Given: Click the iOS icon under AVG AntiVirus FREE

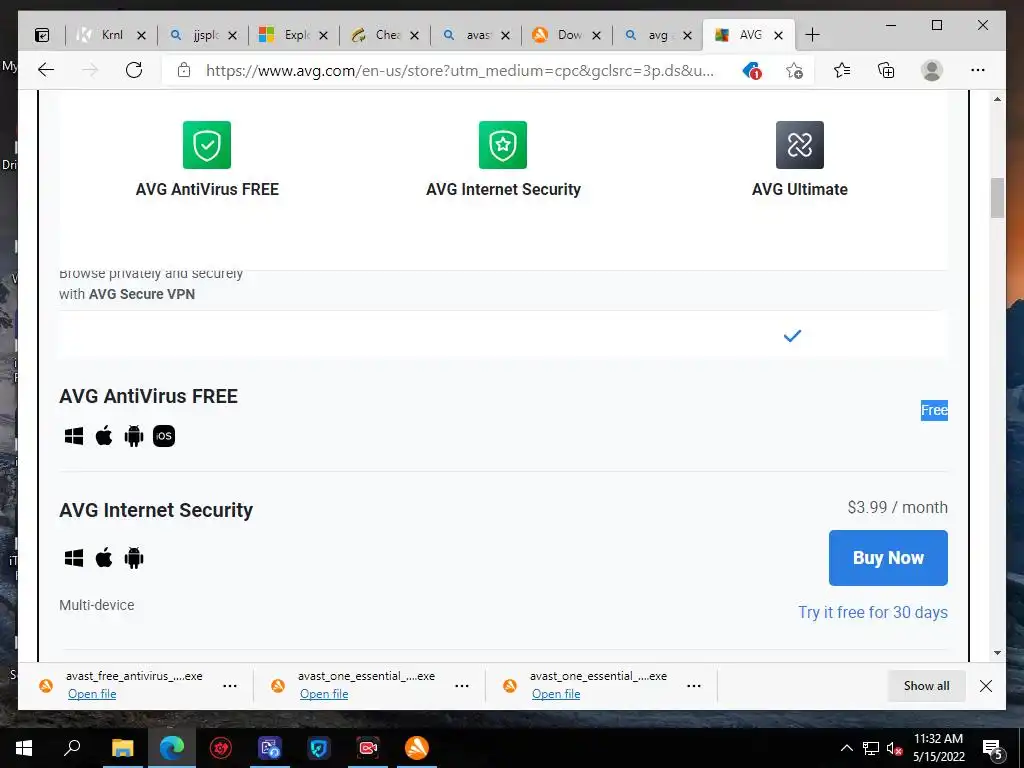Looking at the screenshot, I should [164, 436].
